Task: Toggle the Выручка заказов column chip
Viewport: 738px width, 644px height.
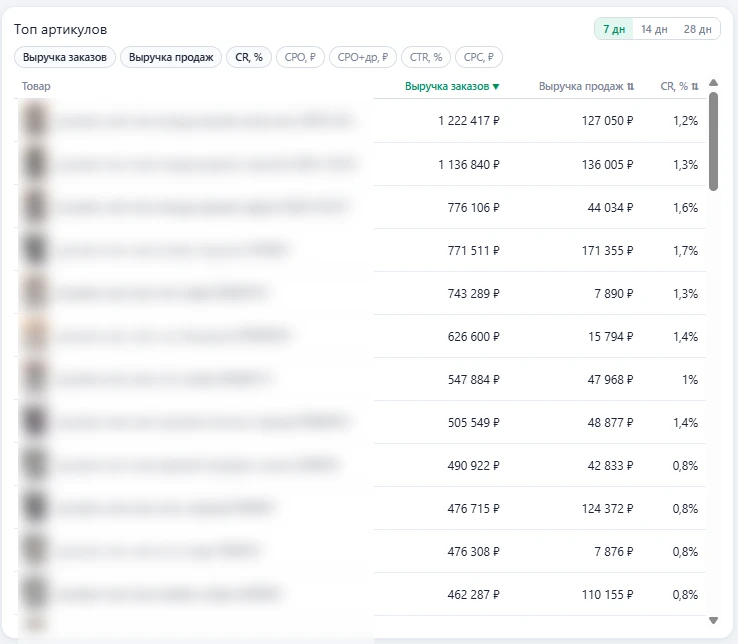Action: coord(65,57)
